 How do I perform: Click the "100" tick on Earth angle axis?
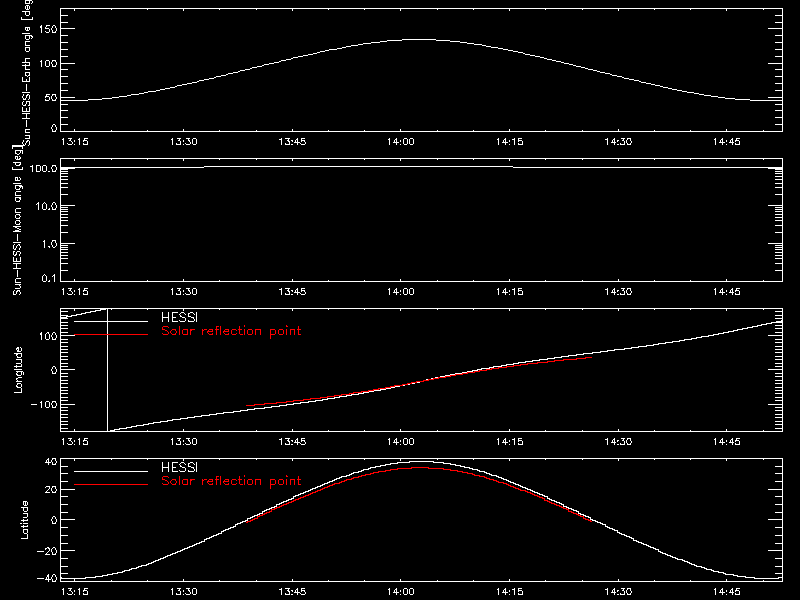(48, 64)
